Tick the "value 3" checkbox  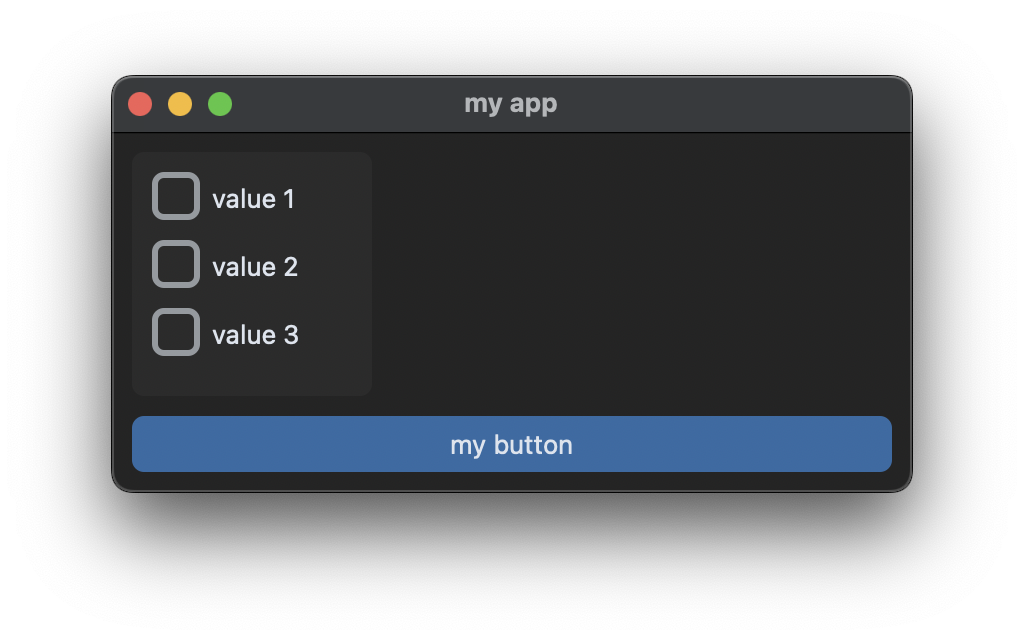click(175, 332)
